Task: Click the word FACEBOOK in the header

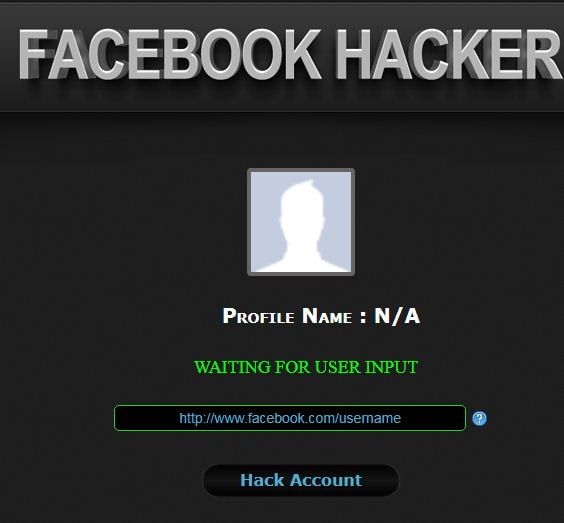Action: [x=170, y=54]
